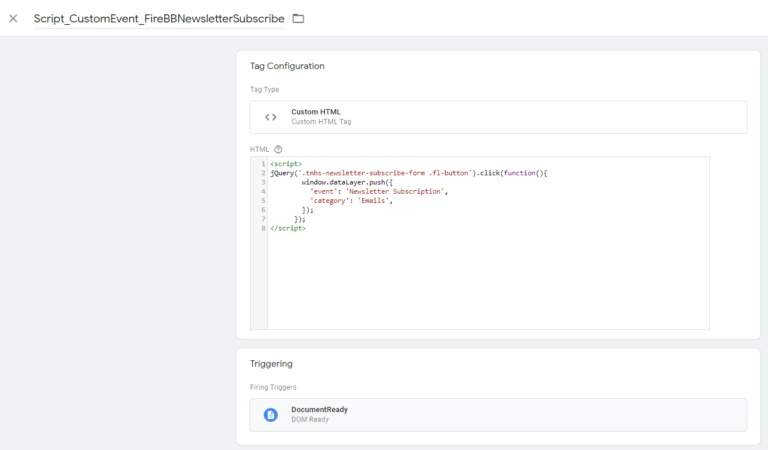Image resolution: width=768 pixels, height=450 pixels.
Task: Edit the tag name Script_CustomEvent_FireBBNewsletterSubscribe
Action: [159, 19]
